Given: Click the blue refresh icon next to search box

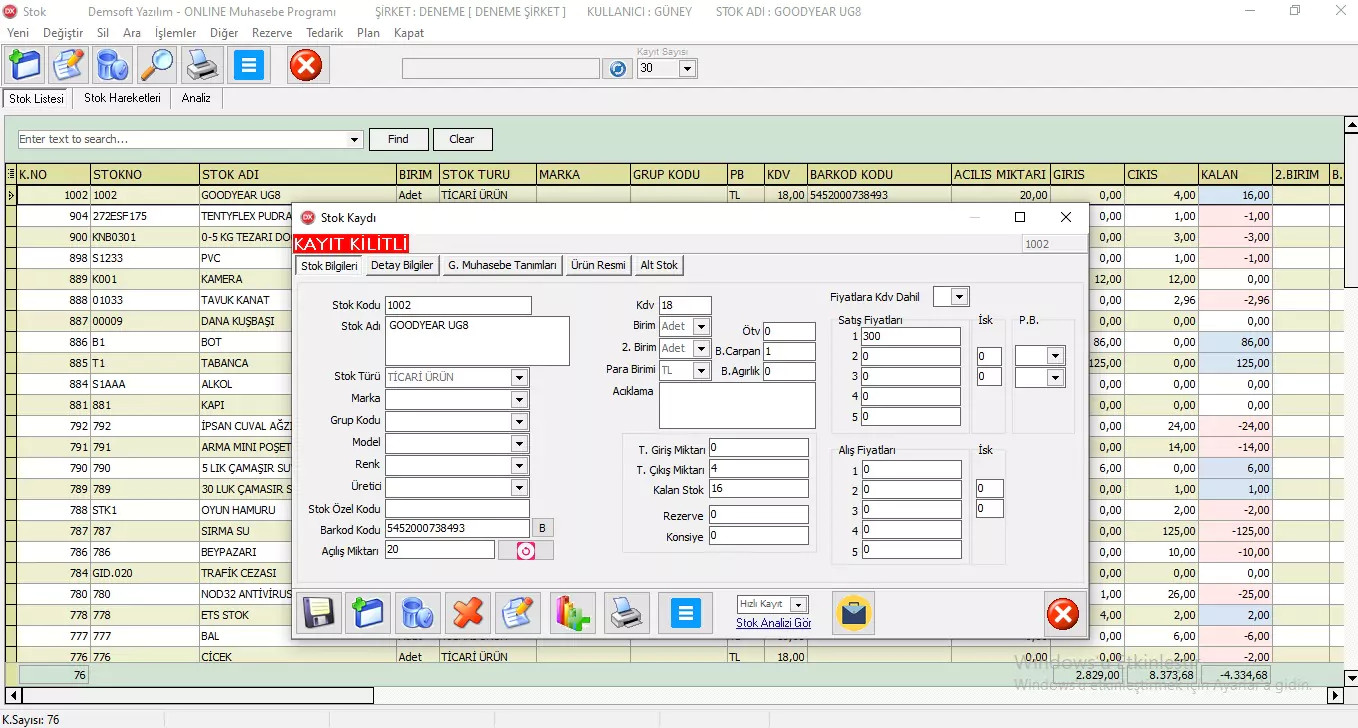Looking at the screenshot, I should [618, 69].
